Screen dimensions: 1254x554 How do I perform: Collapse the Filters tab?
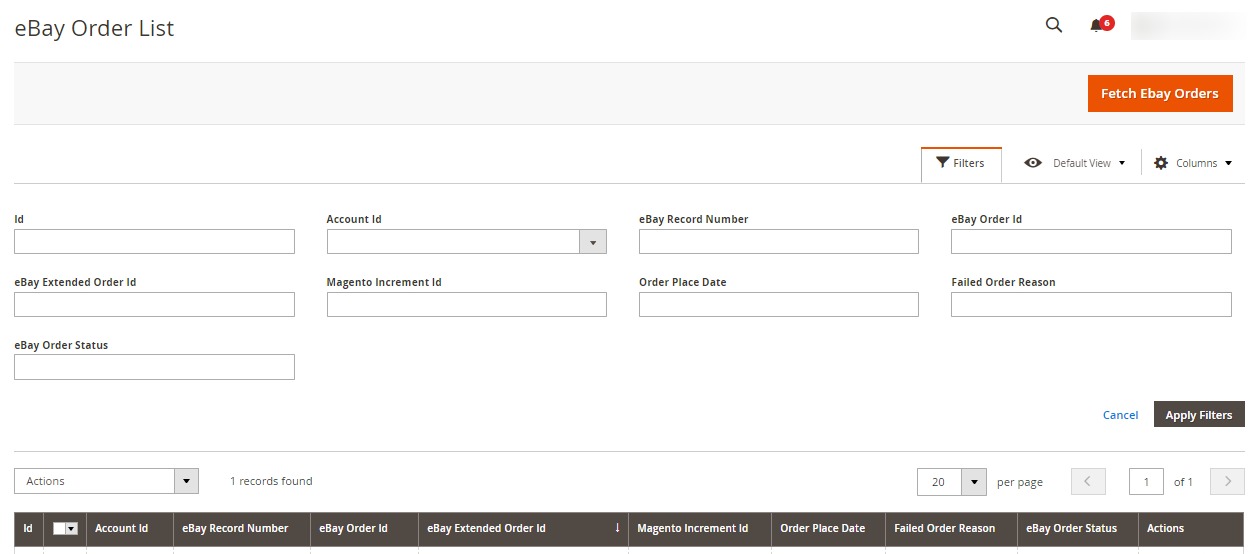[x=961, y=163]
